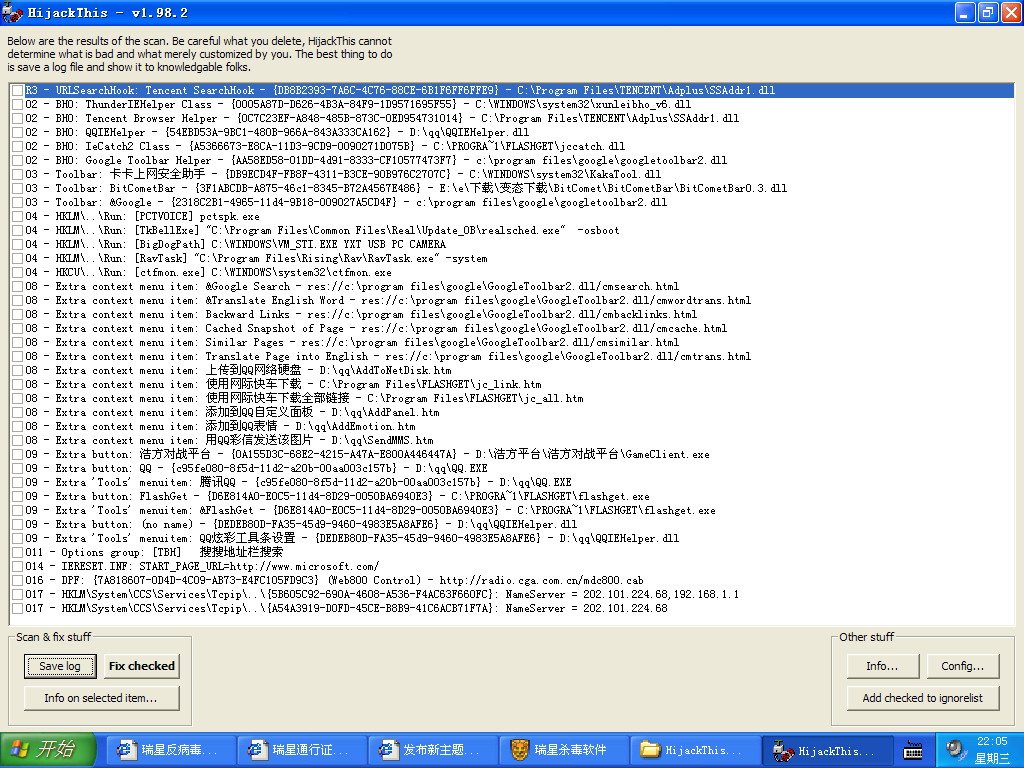Click Info on selected item button
This screenshot has width=1024, height=768.
(101, 698)
